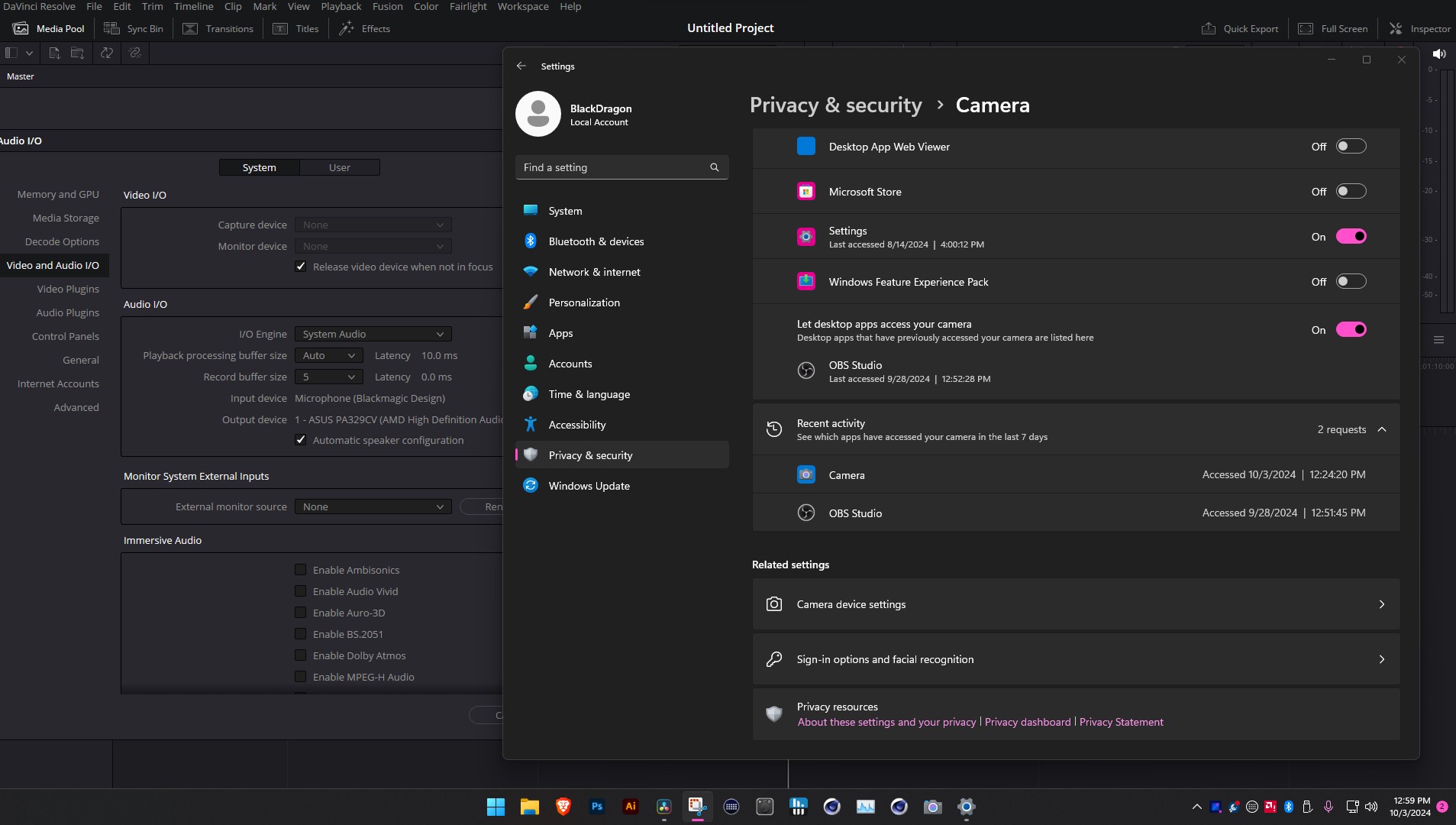Open Photoshop from the taskbar
The width and height of the screenshot is (1456, 825).
(597, 807)
